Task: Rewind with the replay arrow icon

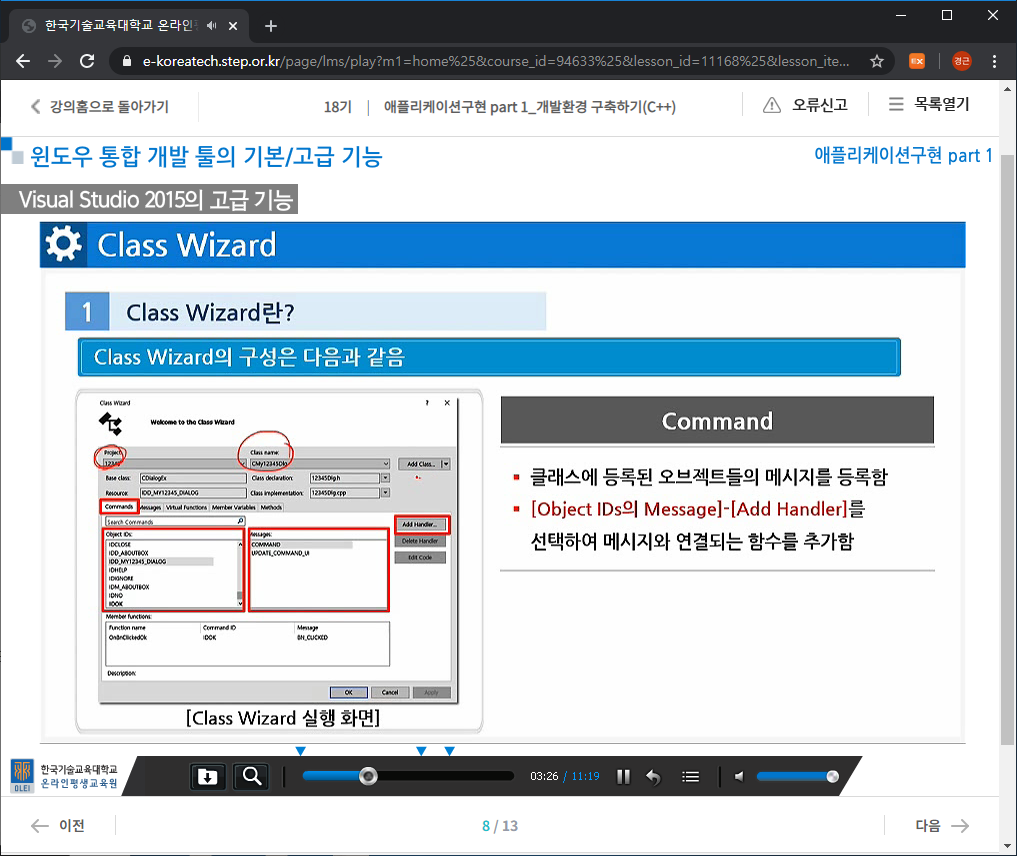Action: (653, 776)
